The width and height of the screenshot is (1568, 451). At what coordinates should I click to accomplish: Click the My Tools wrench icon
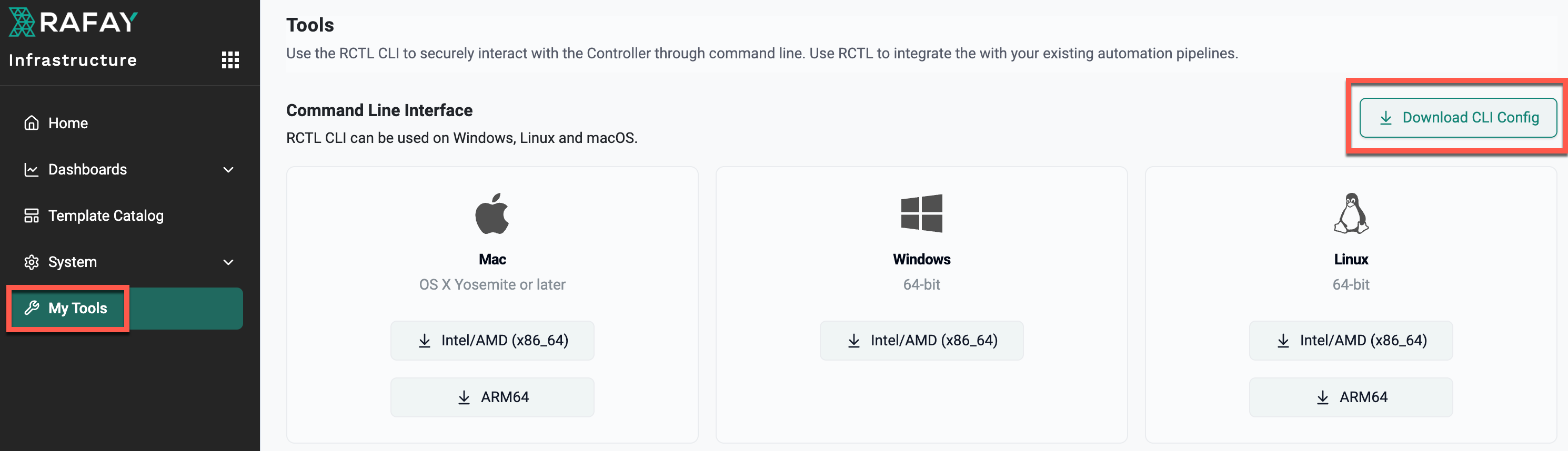[x=32, y=308]
